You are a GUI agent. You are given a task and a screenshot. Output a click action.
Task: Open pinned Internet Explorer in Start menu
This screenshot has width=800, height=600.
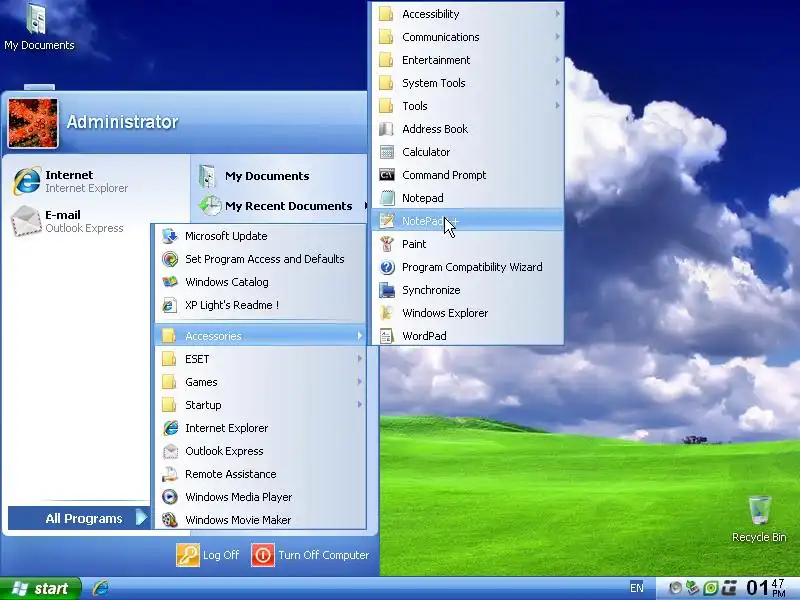coord(96,181)
